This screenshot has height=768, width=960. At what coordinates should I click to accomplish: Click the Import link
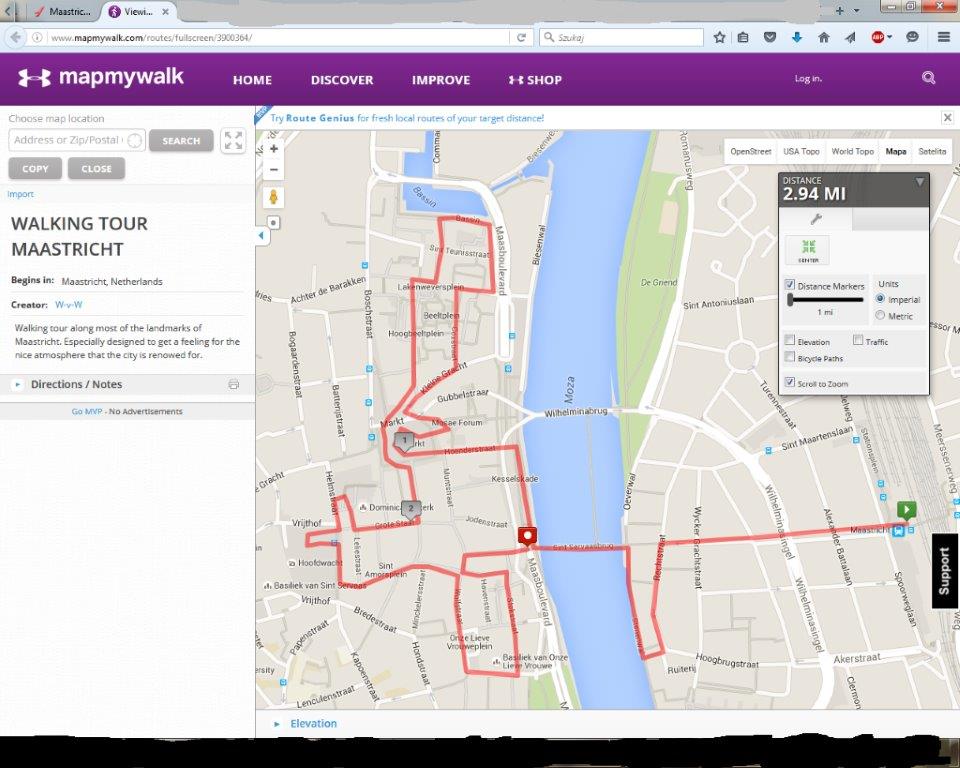tap(20, 194)
